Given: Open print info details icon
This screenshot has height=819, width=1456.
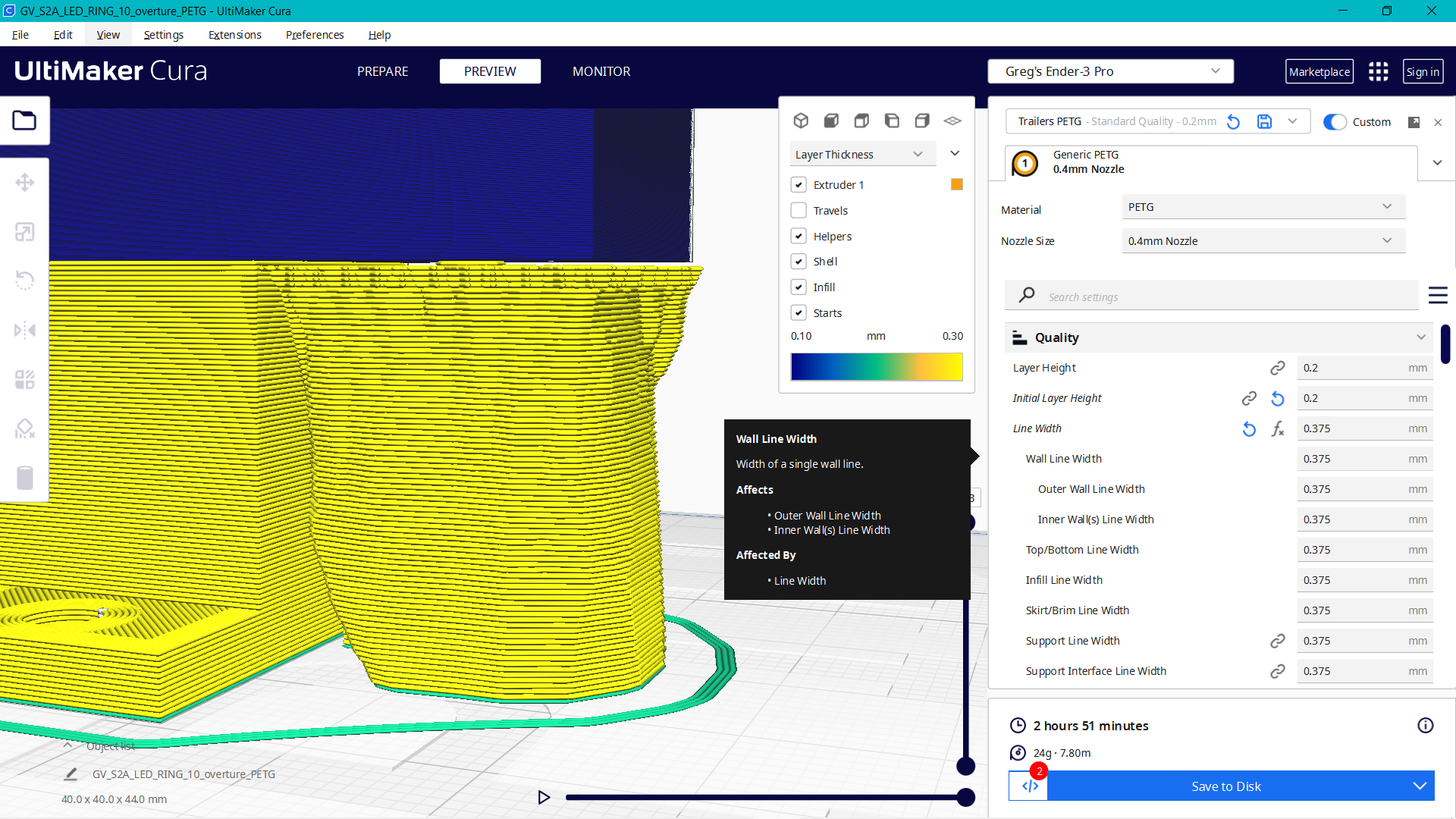Looking at the screenshot, I should [1426, 726].
